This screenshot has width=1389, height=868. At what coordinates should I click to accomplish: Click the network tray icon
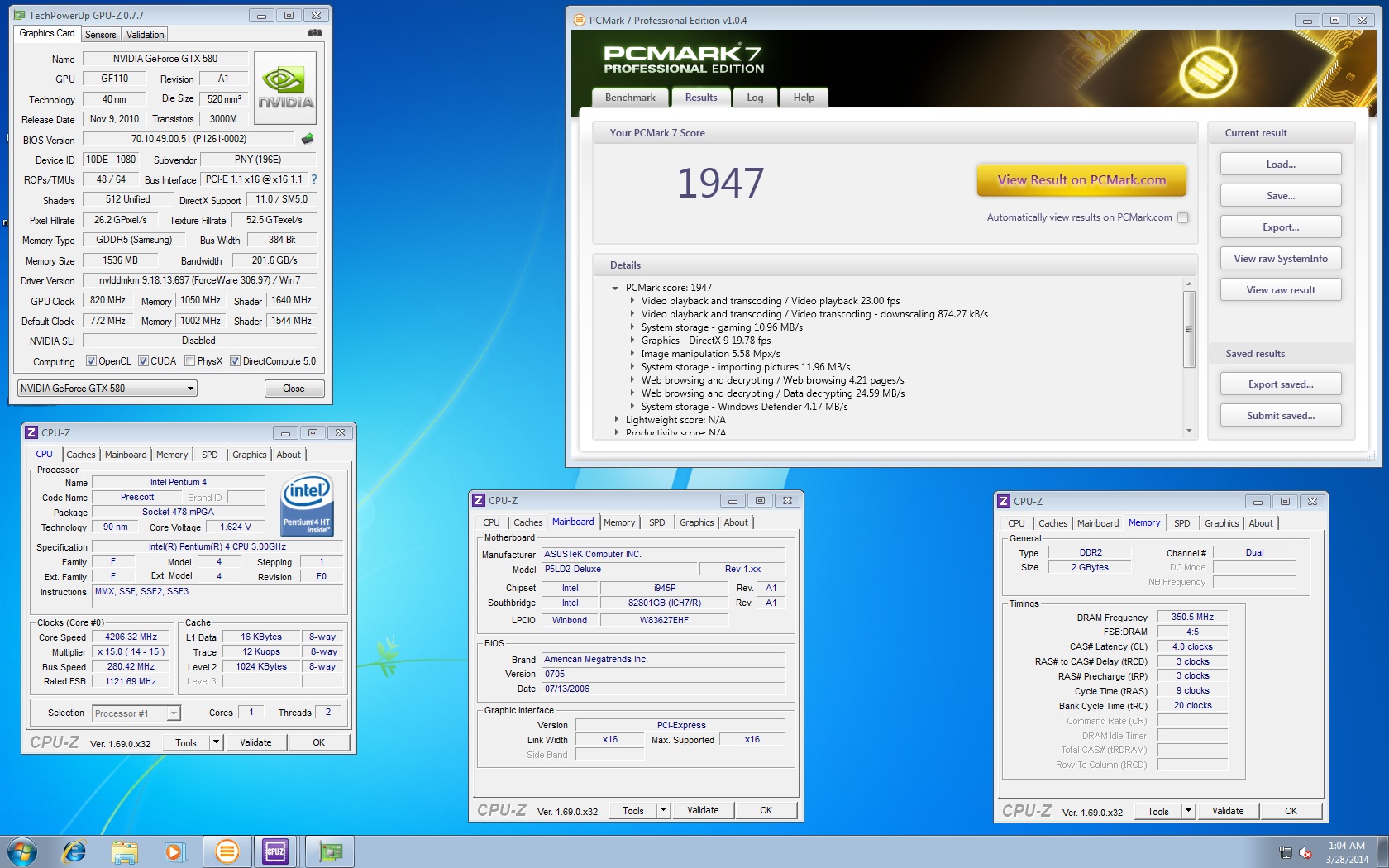coord(1285,852)
